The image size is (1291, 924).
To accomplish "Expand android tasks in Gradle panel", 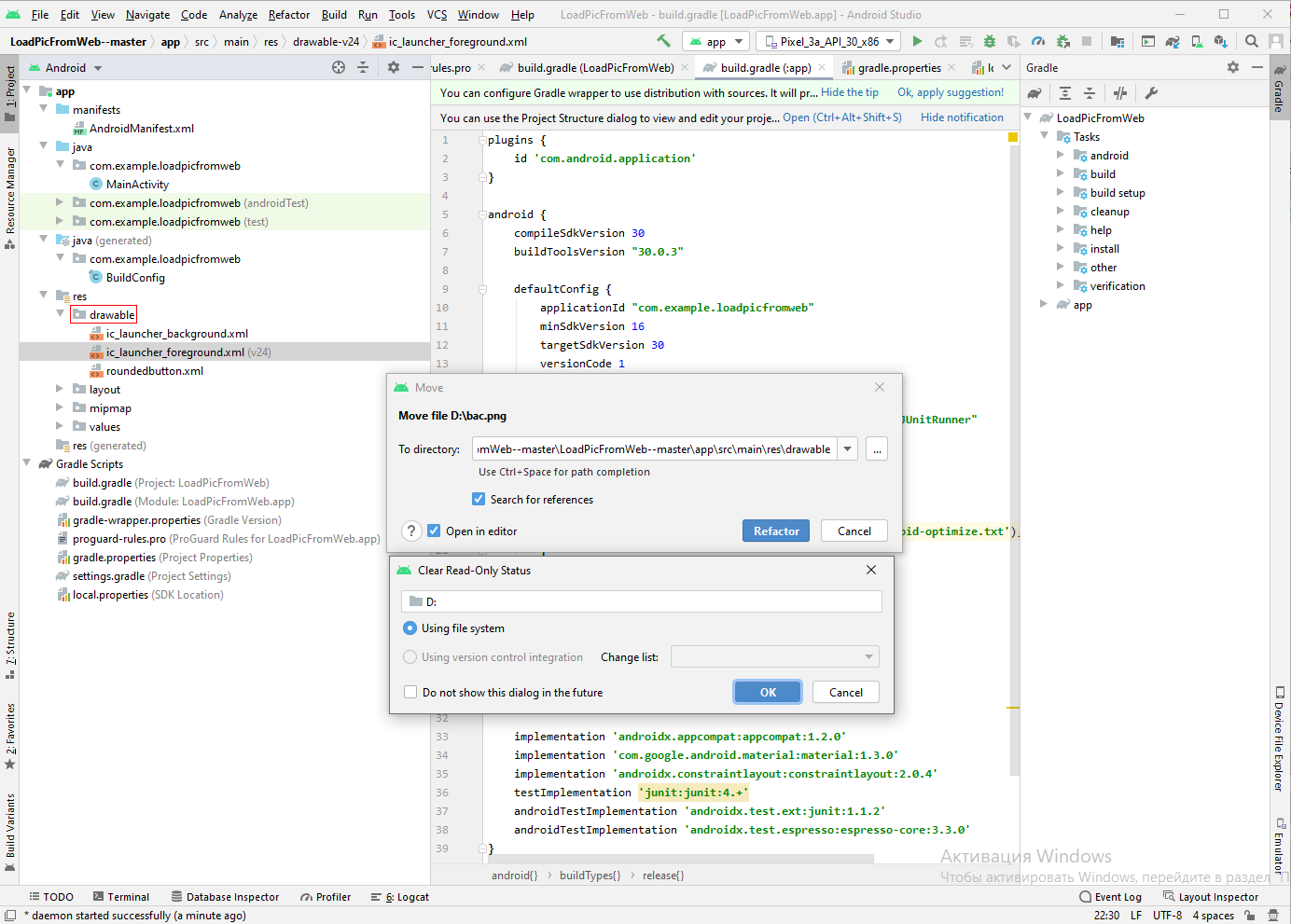I will [x=1061, y=155].
